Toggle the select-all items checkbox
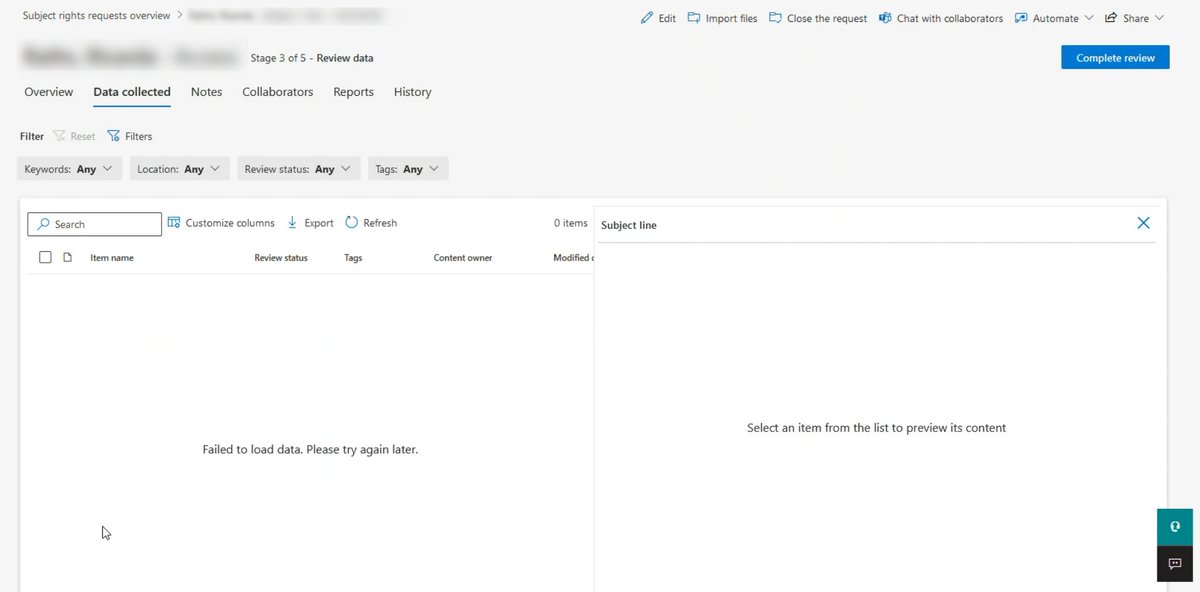The width and height of the screenshot is (1200, 592). tap(45, 257)
